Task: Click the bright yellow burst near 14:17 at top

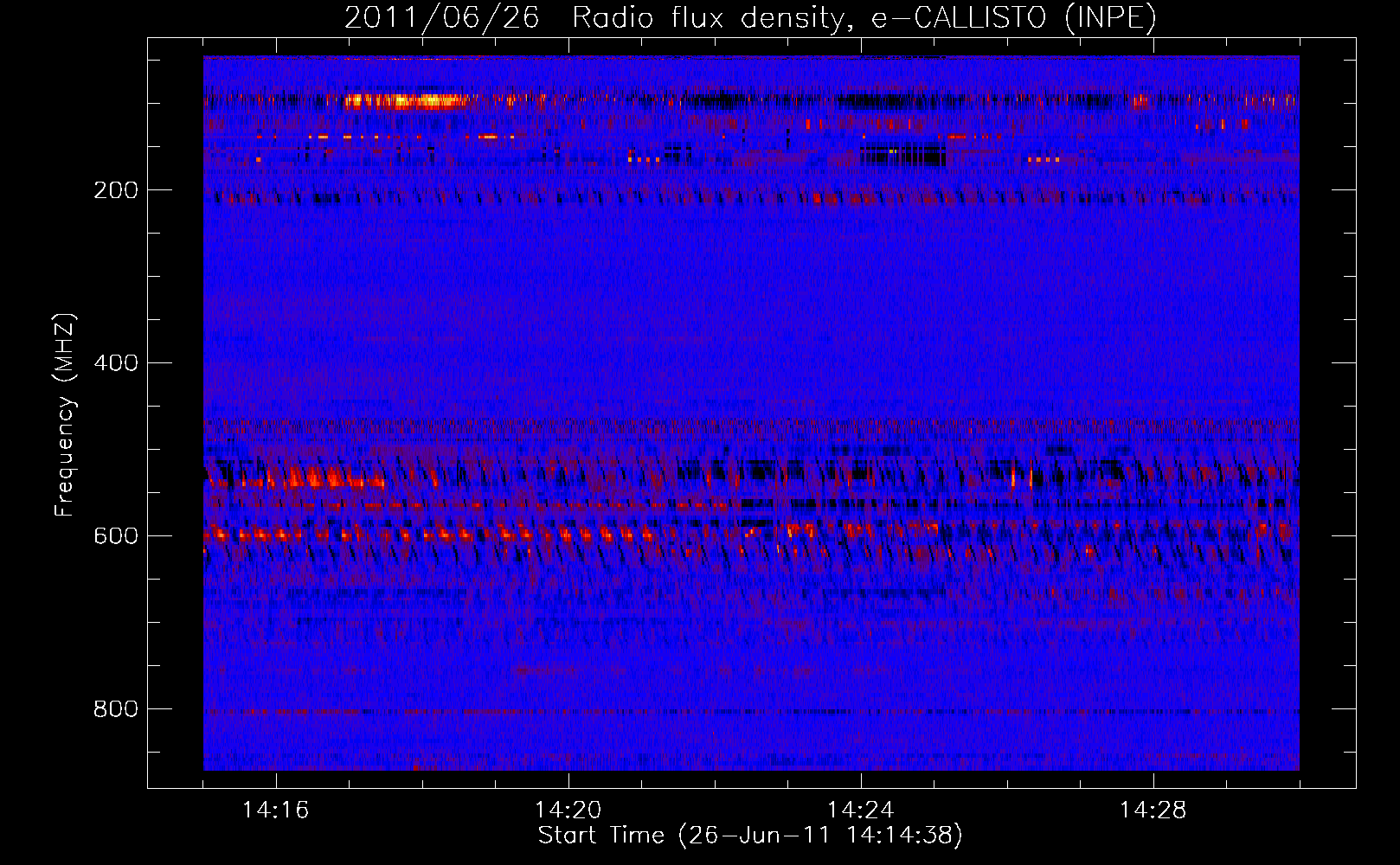Action: [405, 102]
